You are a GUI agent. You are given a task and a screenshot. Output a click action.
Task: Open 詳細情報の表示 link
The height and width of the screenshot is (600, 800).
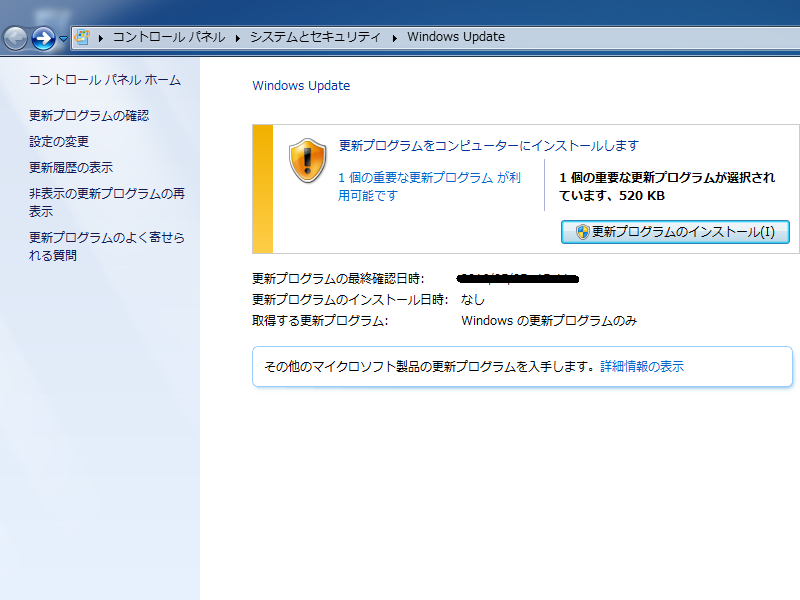pyautogui.click(x=642, y=367)
